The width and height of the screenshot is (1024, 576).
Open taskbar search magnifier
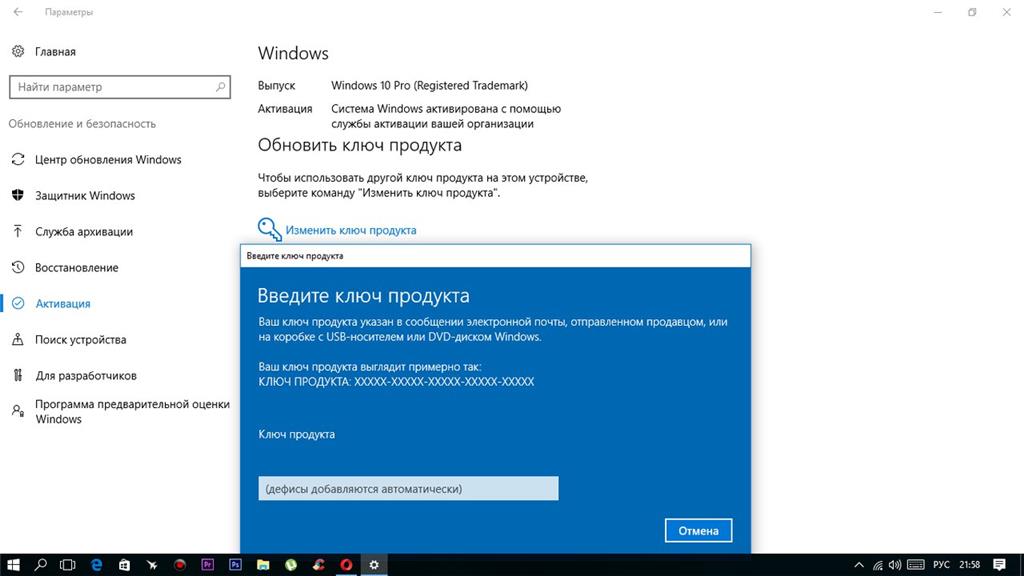click(x=40, y=565)
